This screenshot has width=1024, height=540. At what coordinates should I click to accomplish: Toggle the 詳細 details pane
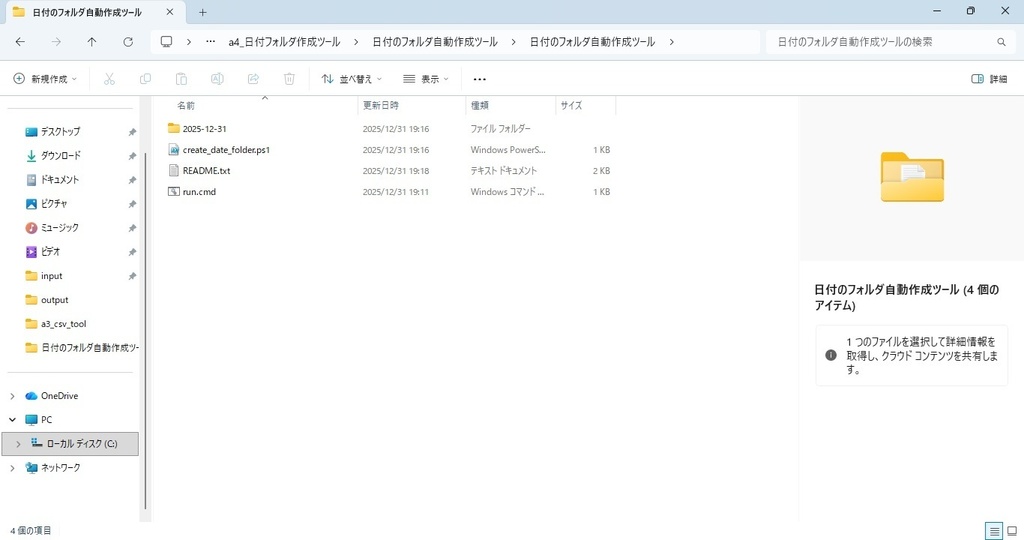tap(989, 79)
